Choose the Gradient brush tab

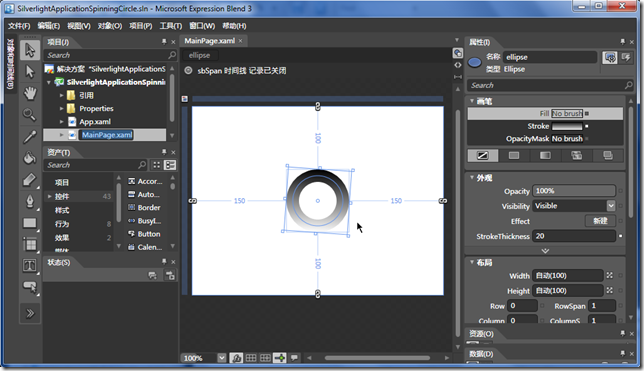tap(545, 155)
